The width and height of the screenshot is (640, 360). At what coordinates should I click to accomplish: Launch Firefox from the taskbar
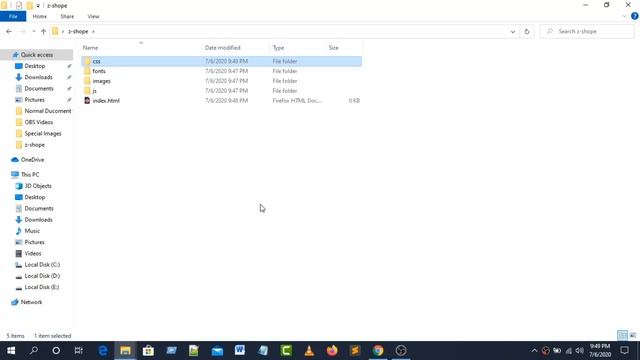(x=332, y=351)
